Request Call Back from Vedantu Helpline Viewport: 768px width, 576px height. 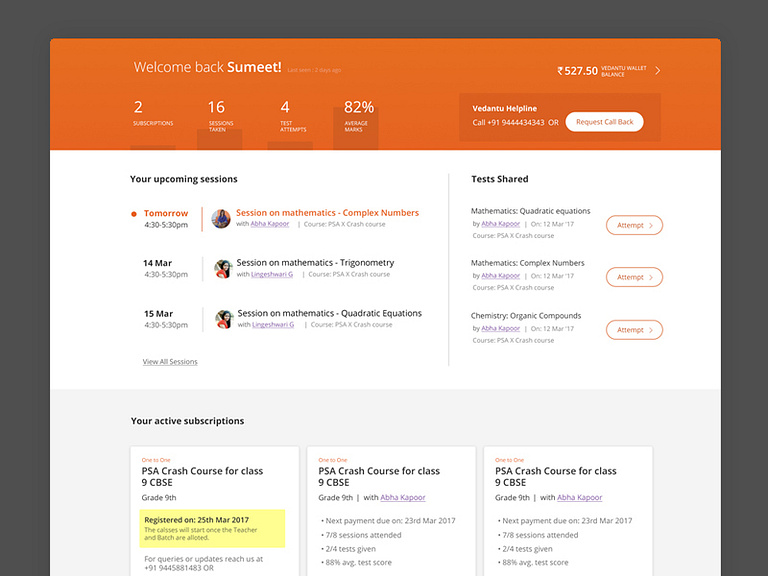pyautogui.click(x=604, y=122)
